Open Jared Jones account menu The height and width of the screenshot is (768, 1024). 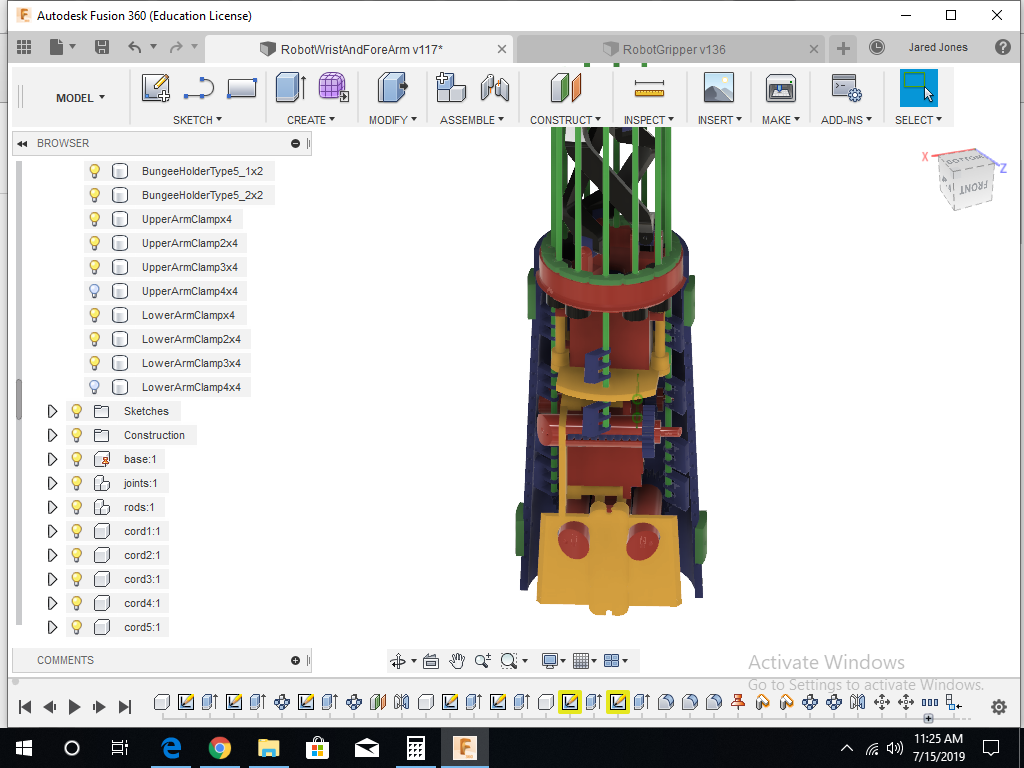pos(938,47)
